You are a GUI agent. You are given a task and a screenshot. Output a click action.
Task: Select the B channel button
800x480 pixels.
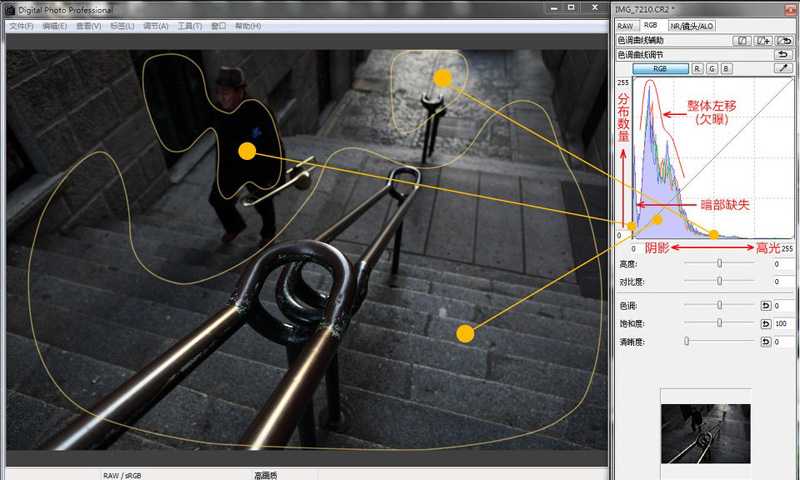pos(727,68)
